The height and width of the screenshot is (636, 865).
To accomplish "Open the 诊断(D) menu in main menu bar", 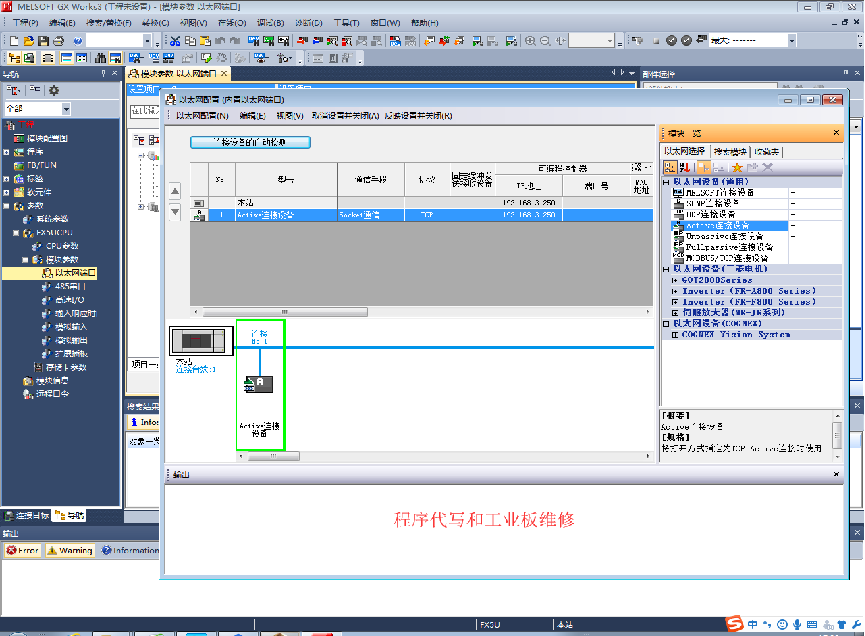I will (x=308, y=23).
